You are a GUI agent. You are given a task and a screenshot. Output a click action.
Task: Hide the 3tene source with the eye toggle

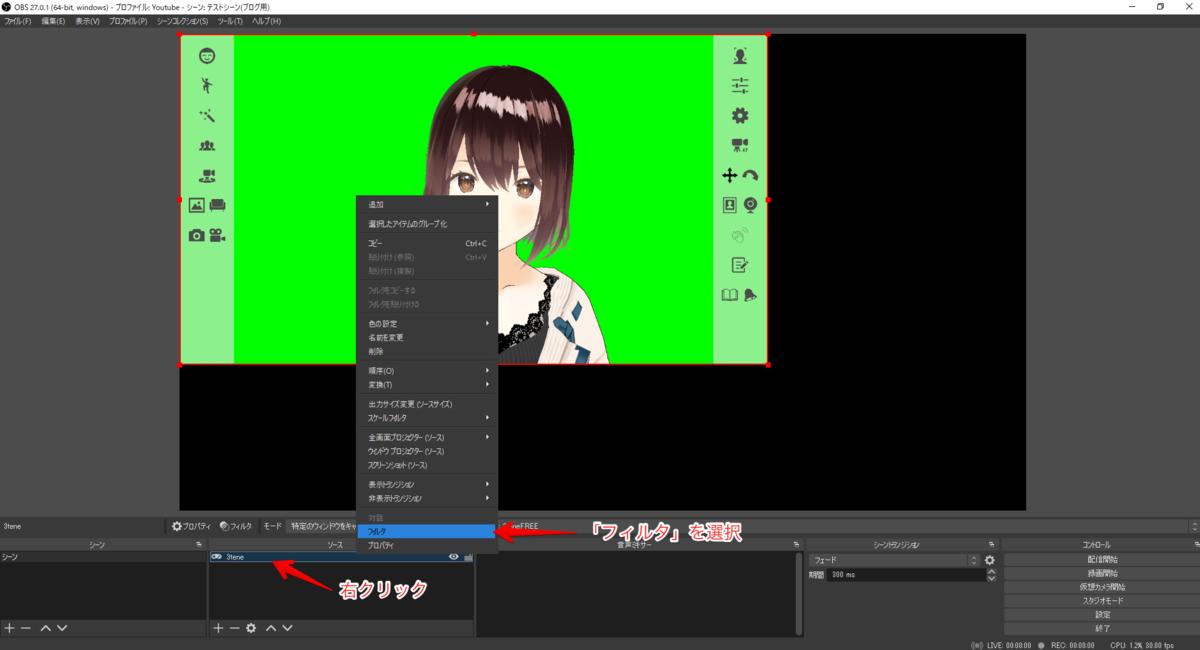point(455,556)
